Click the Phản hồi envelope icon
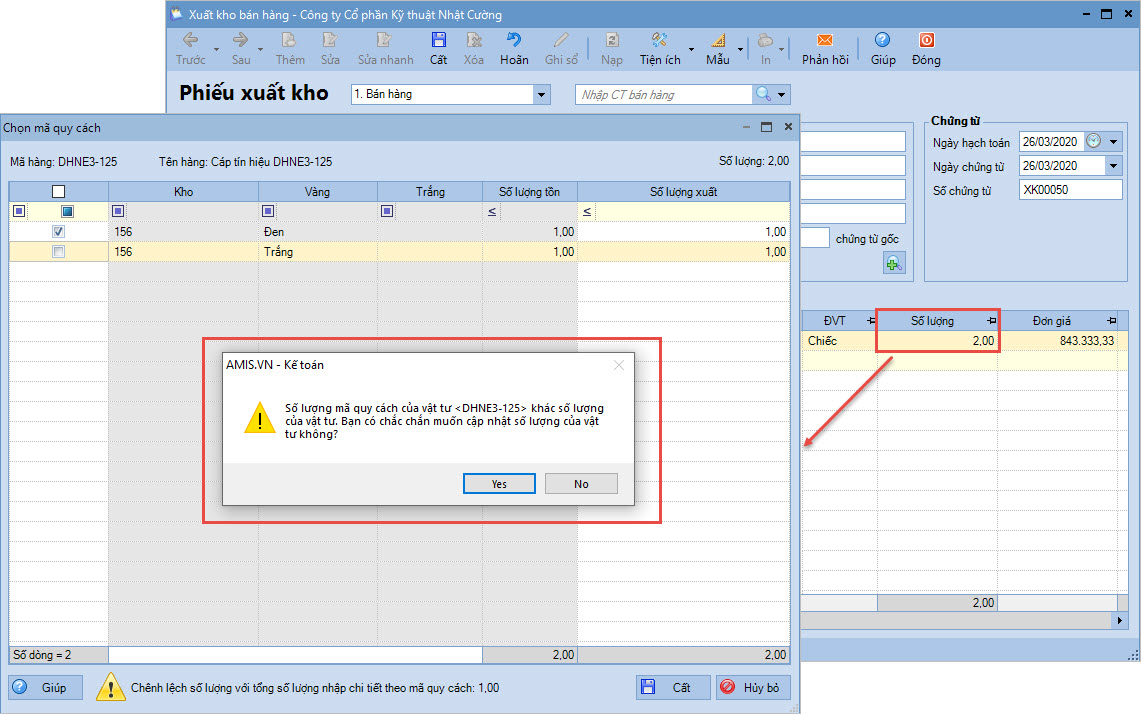The height and width of the screenshot is (715, 1141). 825,42
